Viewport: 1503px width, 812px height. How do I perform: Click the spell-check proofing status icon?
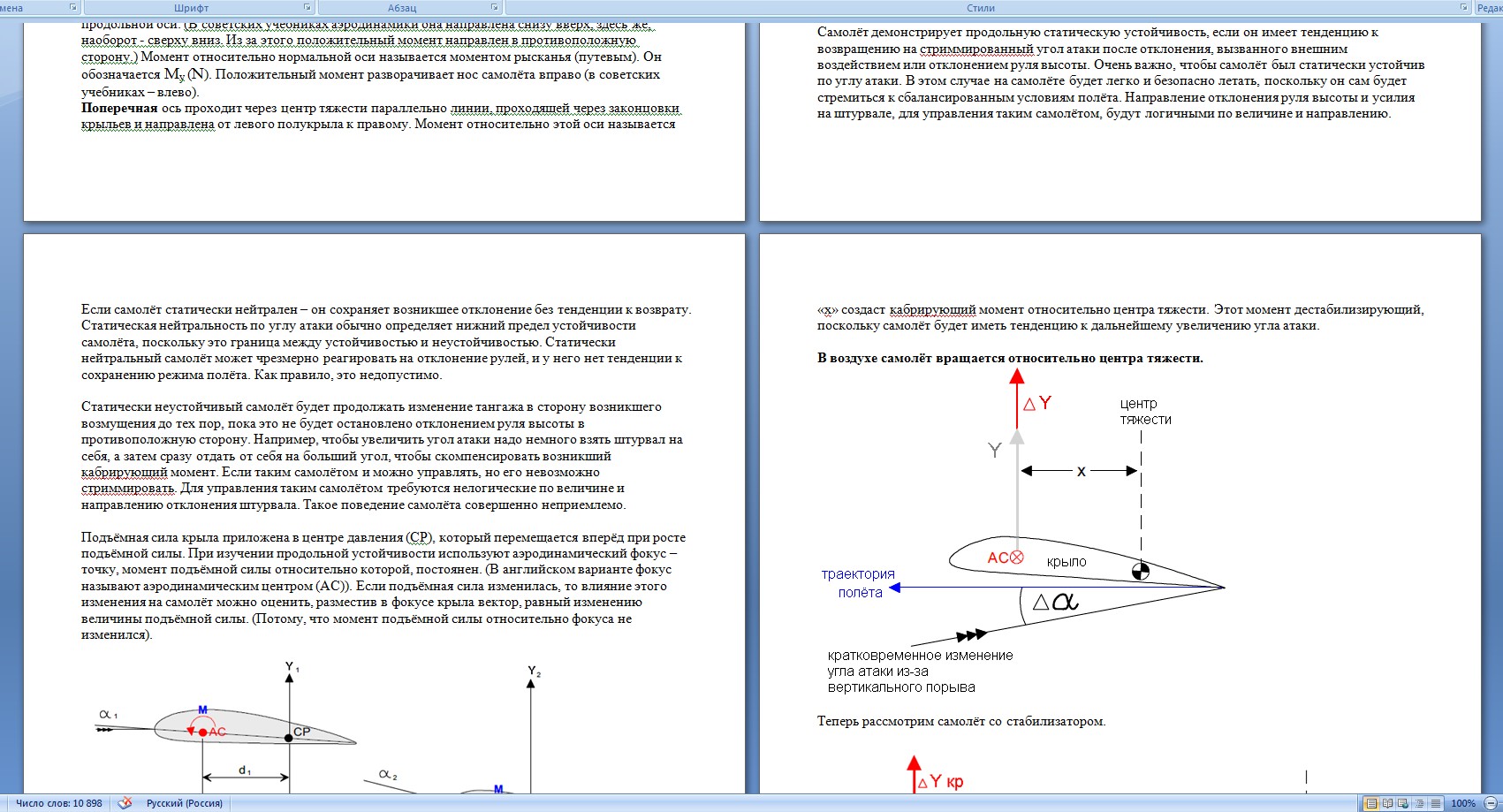[x=125, y=803]
